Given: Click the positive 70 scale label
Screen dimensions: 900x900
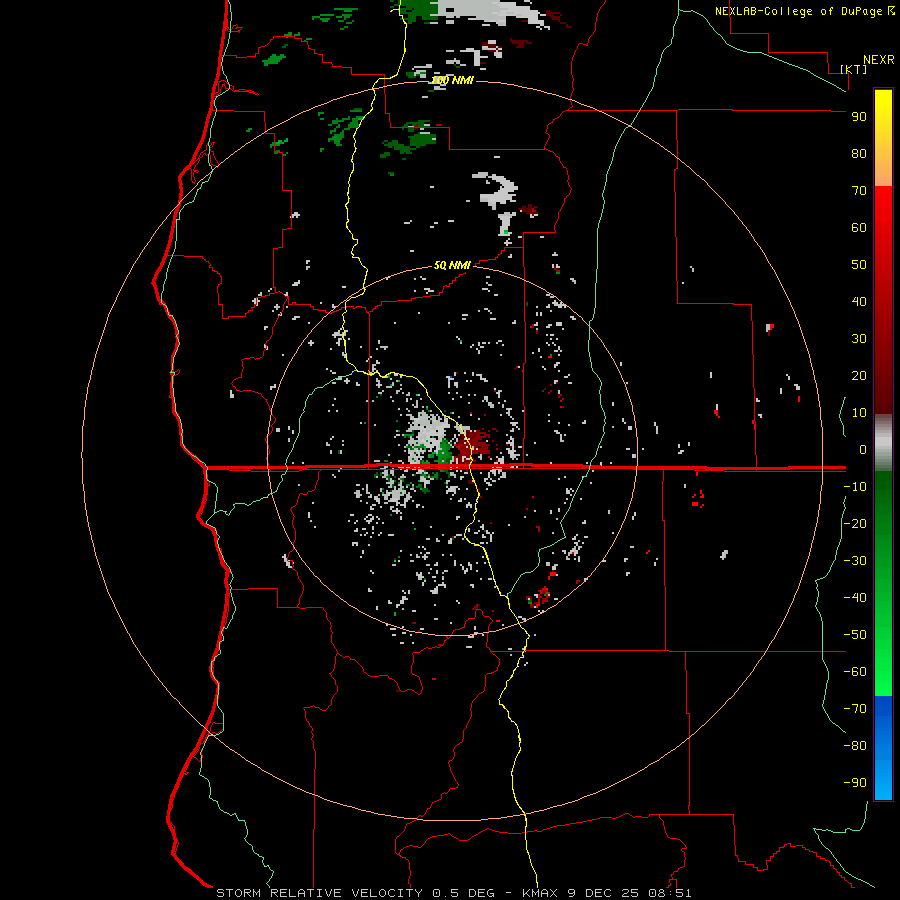Looking at the screenshot, I should (x=859, y=191).
